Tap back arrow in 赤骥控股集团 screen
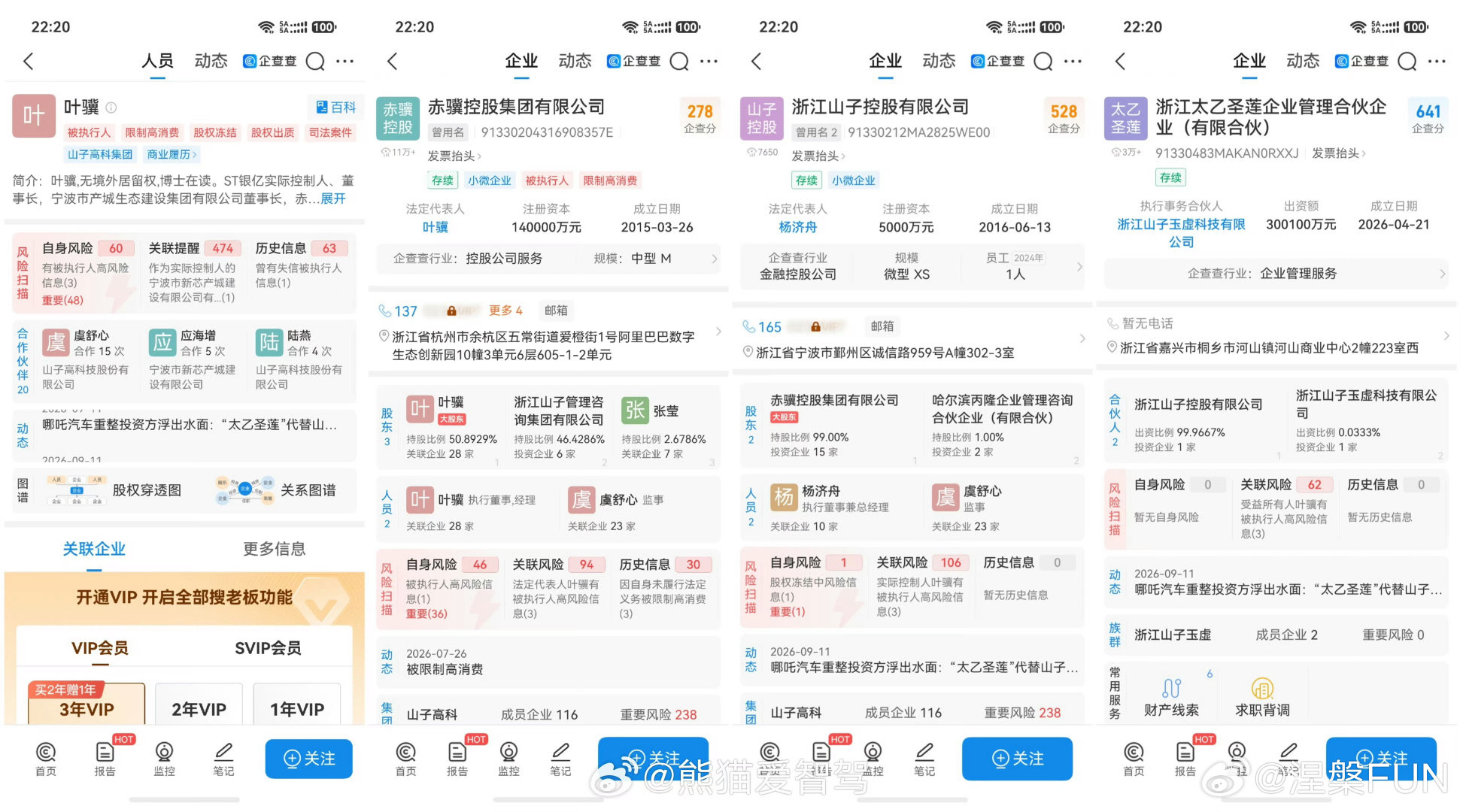 coord(393,61)
